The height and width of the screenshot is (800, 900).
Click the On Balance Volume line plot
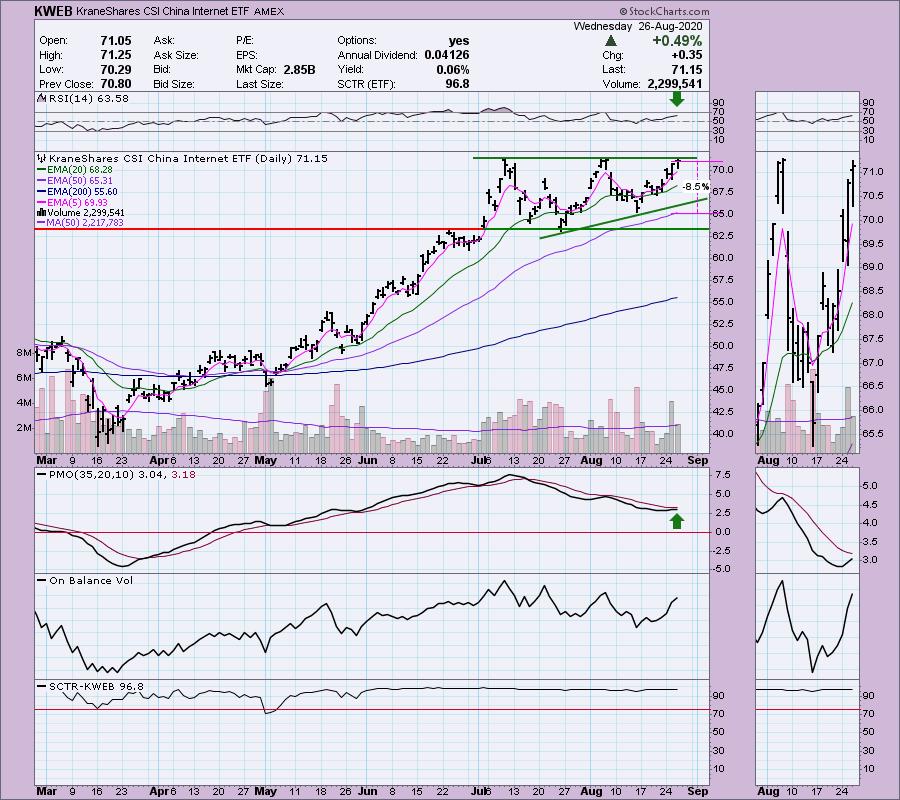356,626
